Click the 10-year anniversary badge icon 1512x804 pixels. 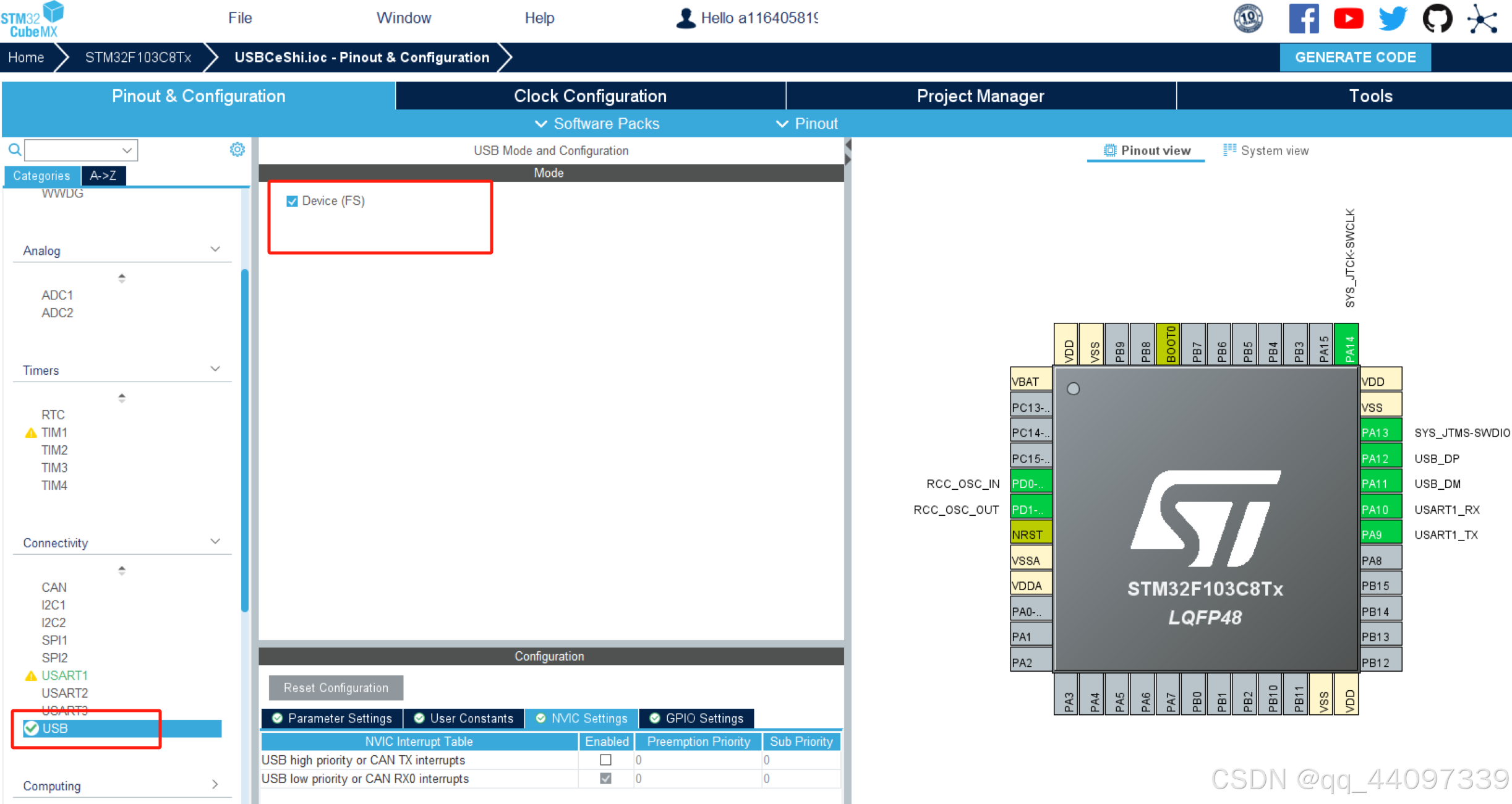point(1248,19)
